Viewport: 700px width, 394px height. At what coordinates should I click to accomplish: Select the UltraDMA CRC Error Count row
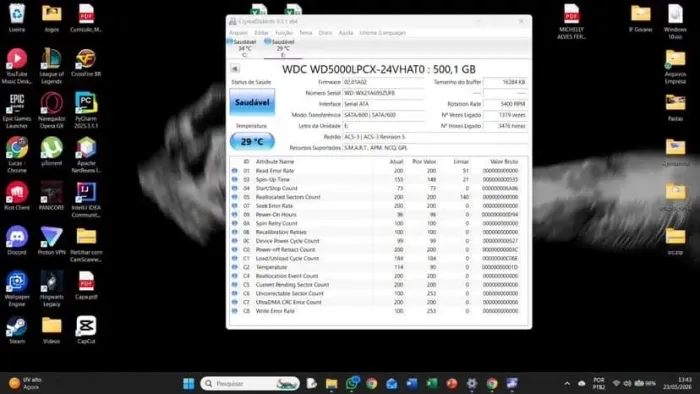376,302
